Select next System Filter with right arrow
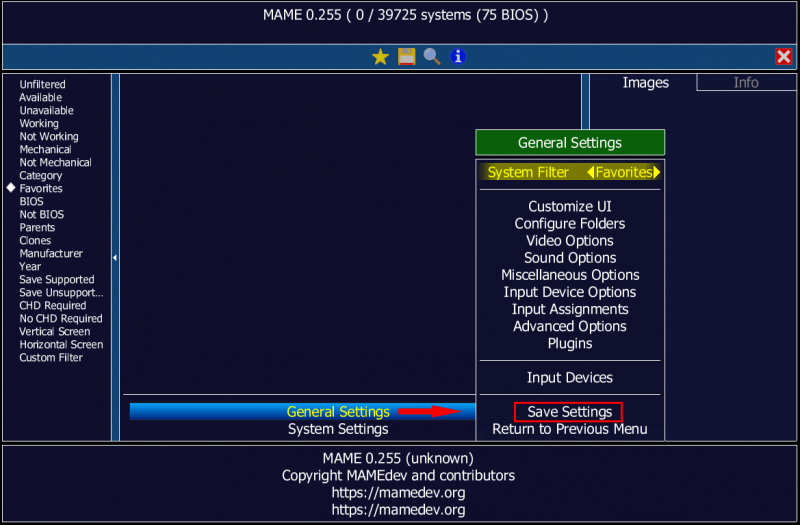 (657, 172)
